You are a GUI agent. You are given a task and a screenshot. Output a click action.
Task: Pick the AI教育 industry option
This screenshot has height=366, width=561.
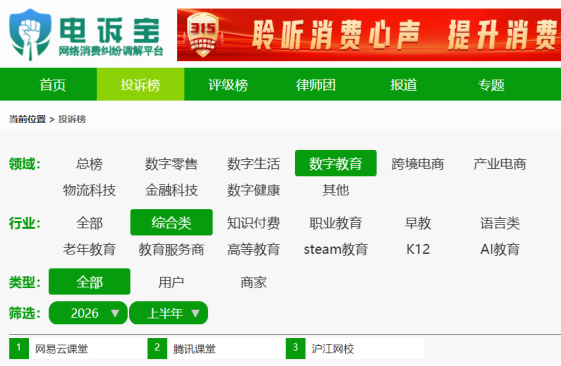tap(500, 249)
